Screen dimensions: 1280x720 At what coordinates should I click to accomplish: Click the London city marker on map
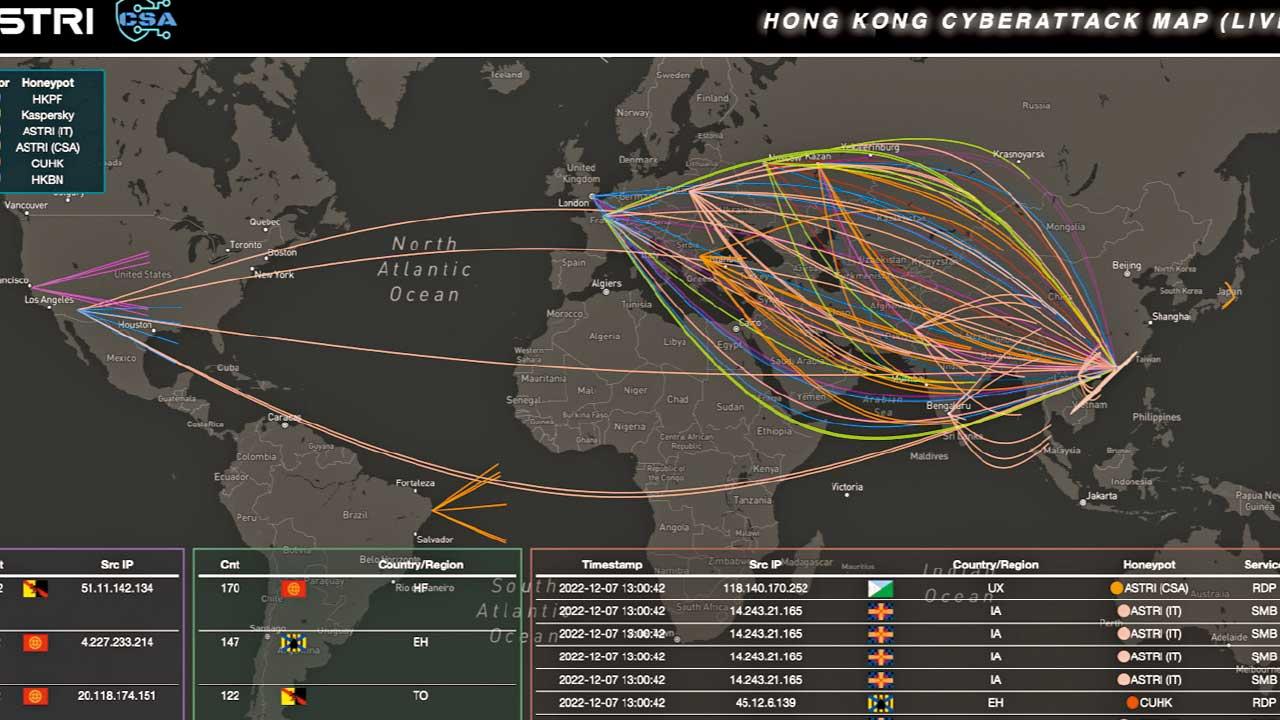coord(594,197)
